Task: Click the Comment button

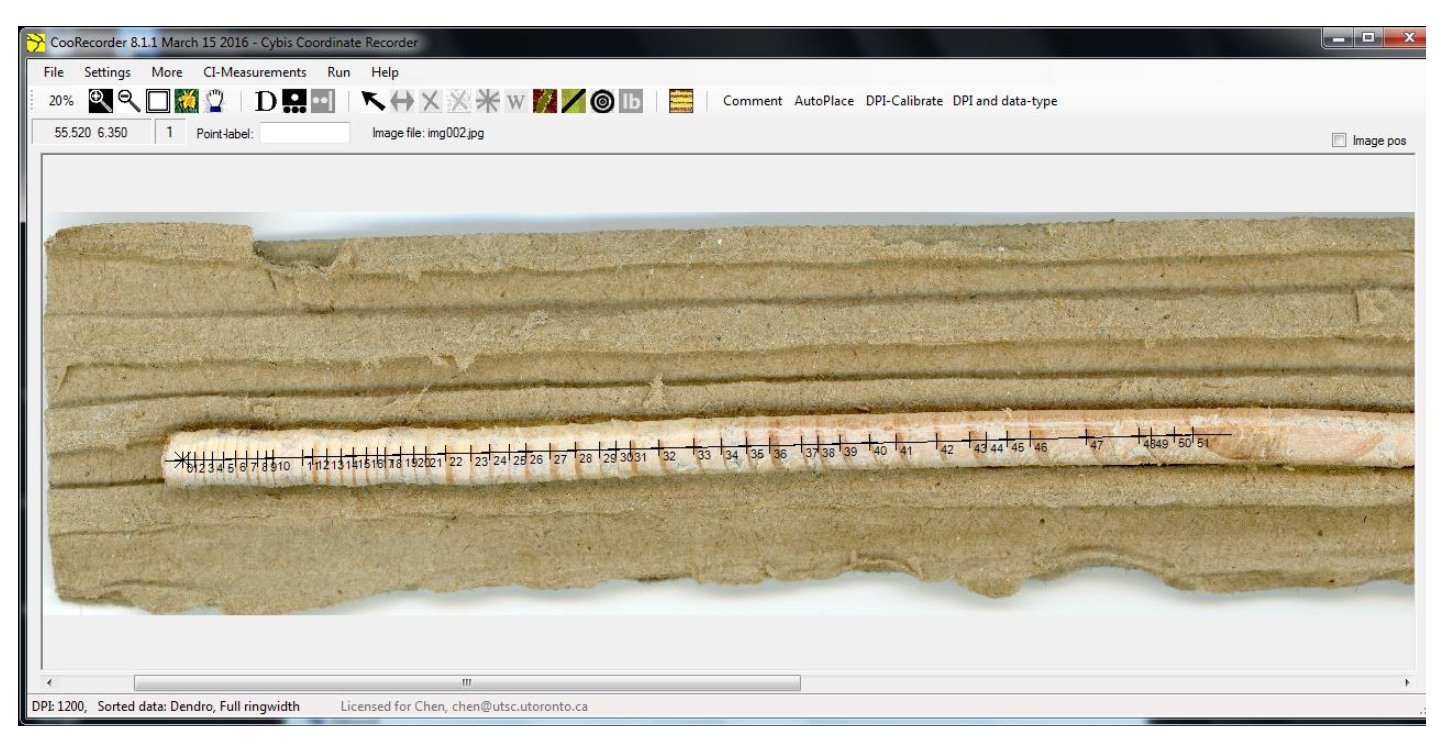Action: click(752, 101)
